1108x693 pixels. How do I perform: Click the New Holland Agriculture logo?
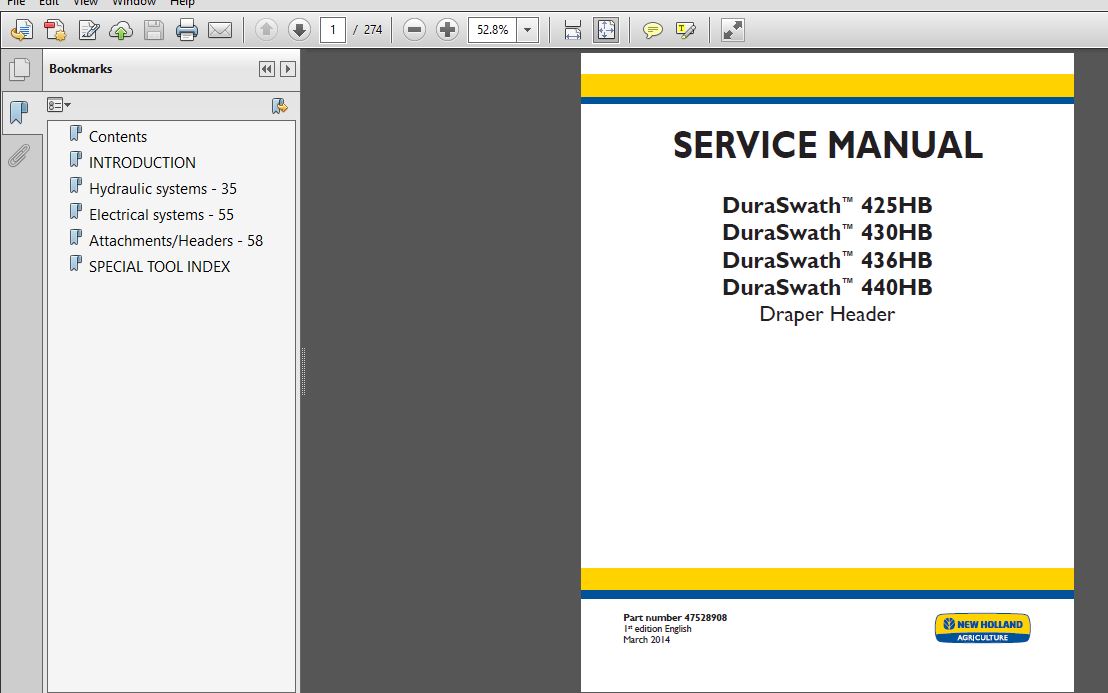[982, 628]
